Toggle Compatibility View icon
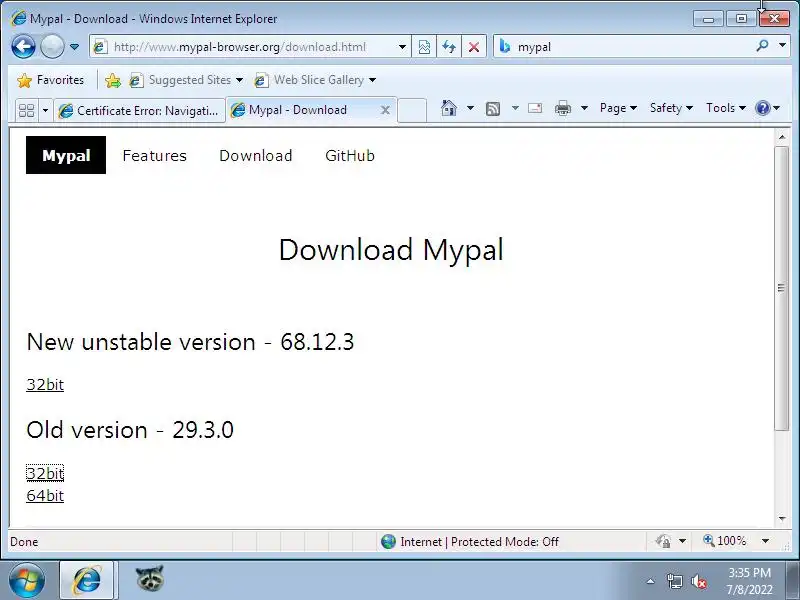The height and width of the screenshot is (600, 800). click(x=424, y=47)
